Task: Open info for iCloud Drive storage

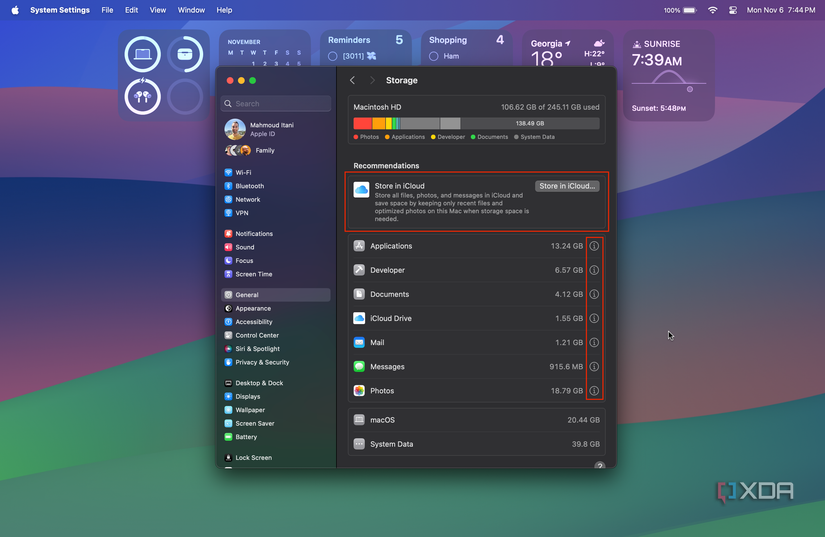Action: pos(594,318)
